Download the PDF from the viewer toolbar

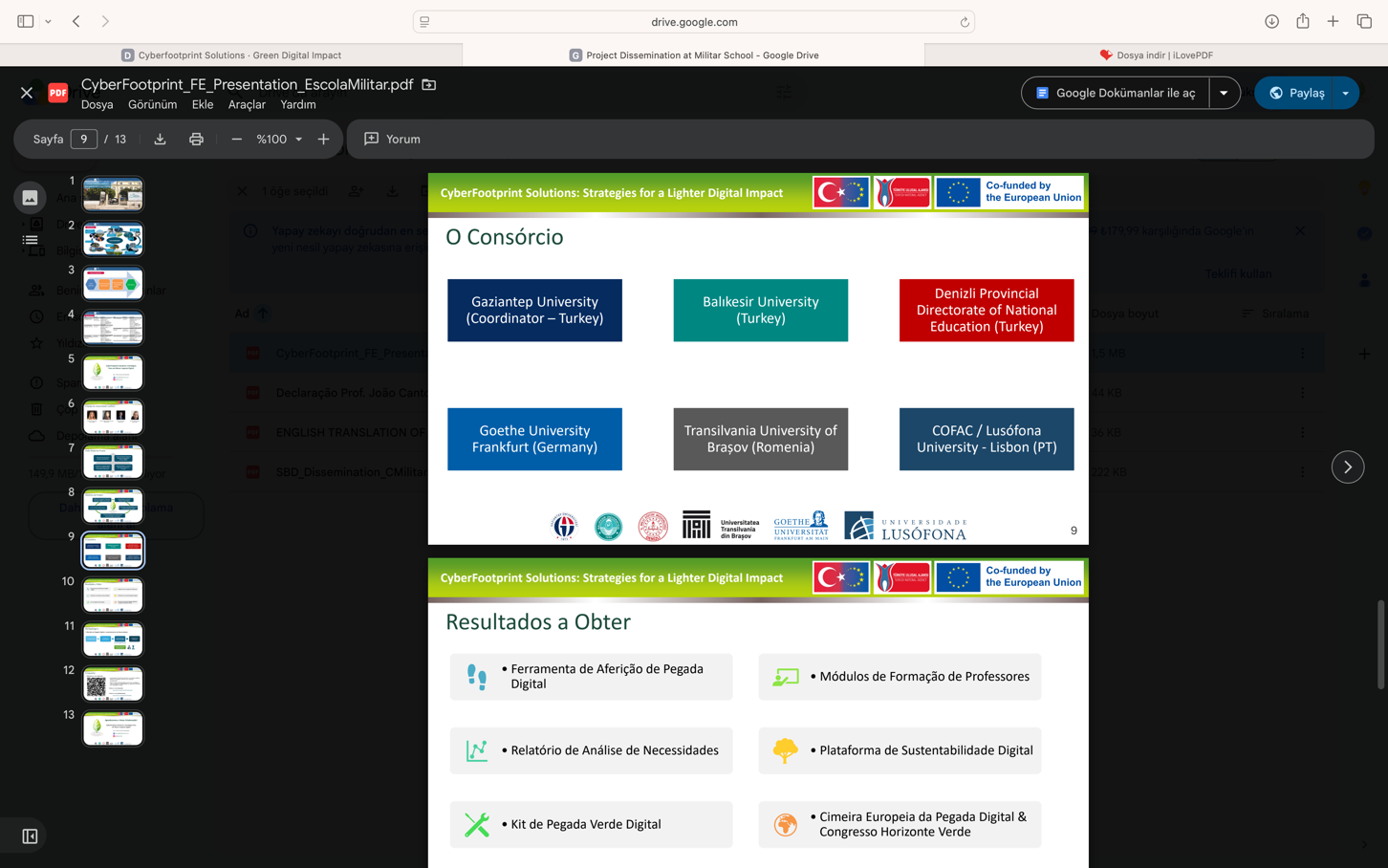click(160, 140)
